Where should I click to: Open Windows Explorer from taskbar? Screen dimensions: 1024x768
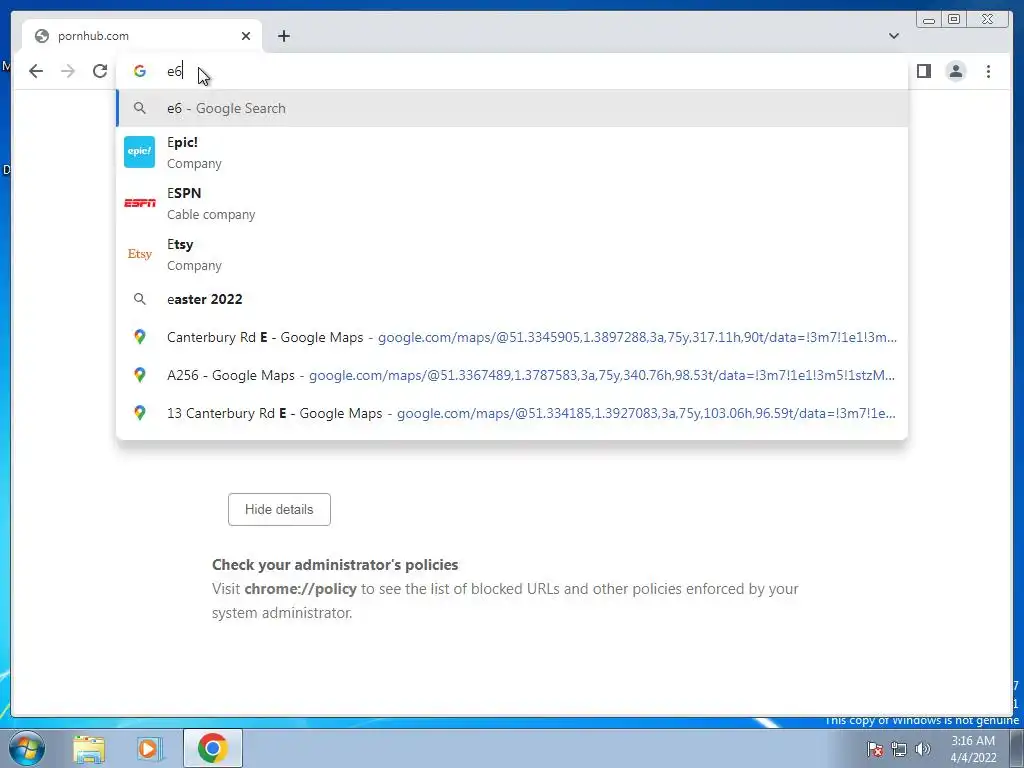point(89,749)
